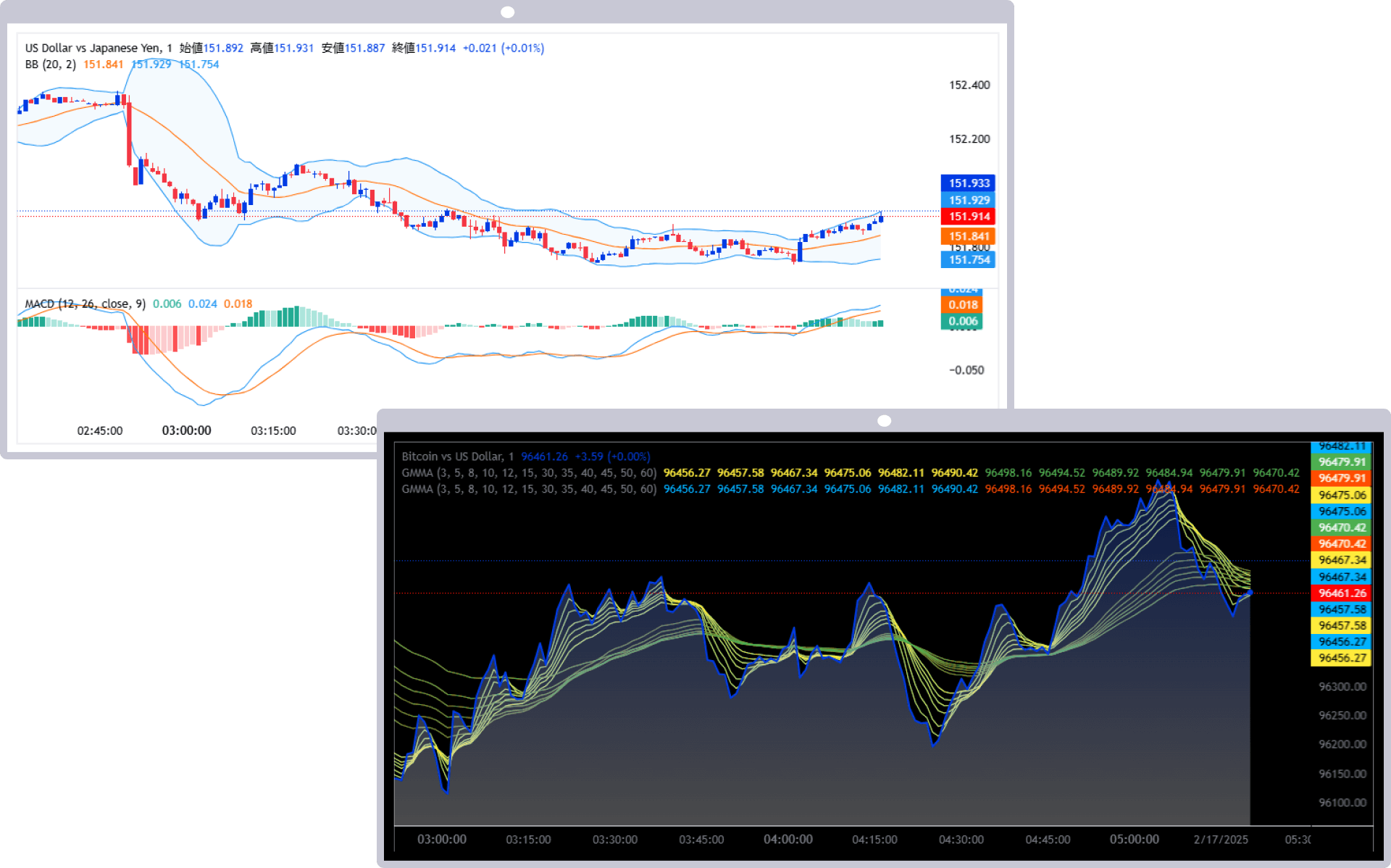Click the 152.200 price axis label
This screenshot has height=868, width=1391.
[969, 138]
